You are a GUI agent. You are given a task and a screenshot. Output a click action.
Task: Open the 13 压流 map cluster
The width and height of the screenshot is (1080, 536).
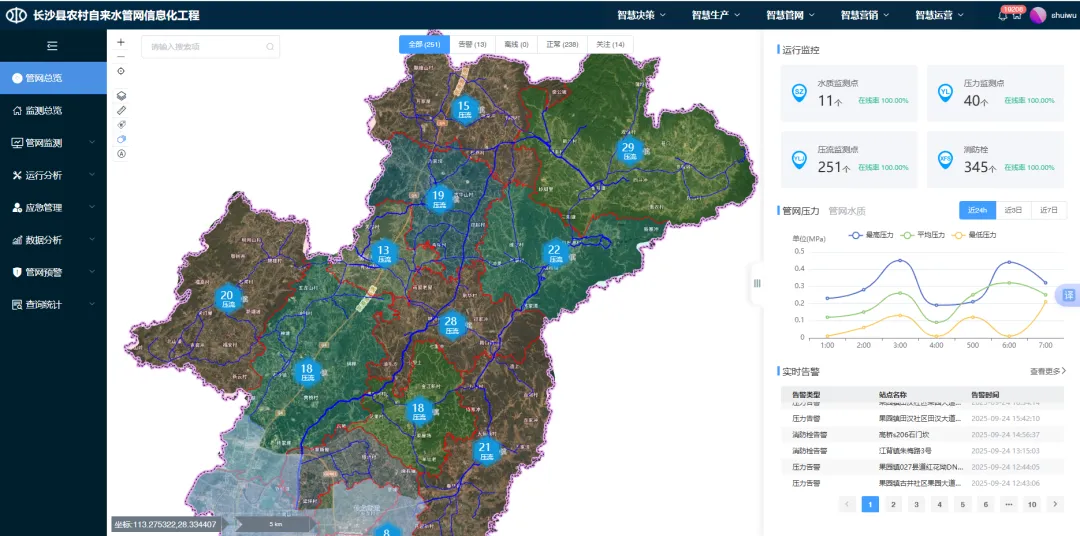(x=384, y=254)
